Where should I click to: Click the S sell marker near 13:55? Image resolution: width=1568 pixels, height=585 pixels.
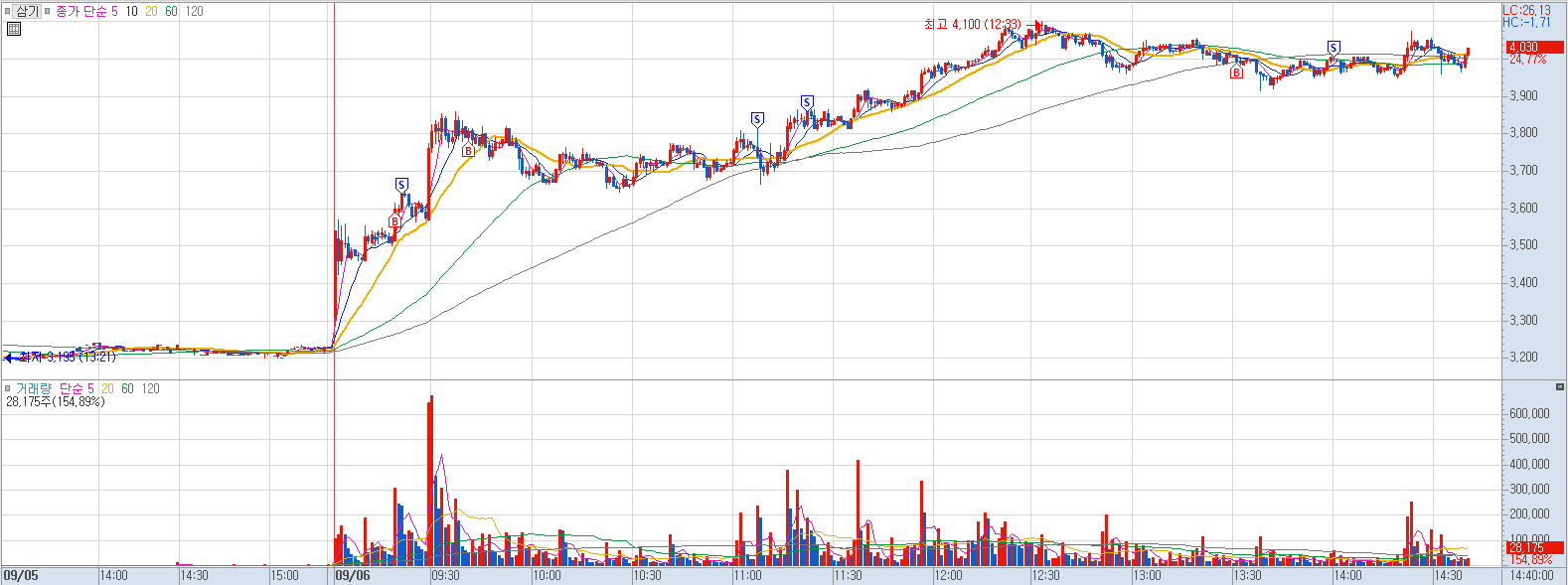point(1333,48)
